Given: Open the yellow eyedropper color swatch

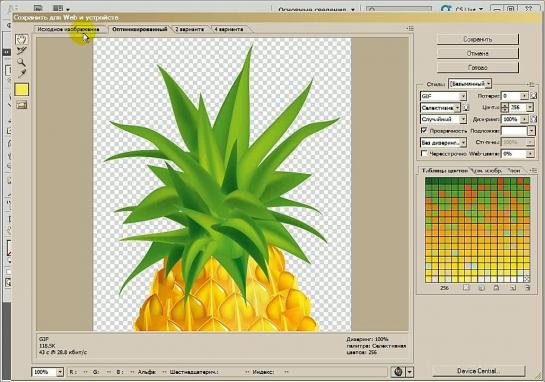Looking at the screenshot, I should 22,90.
